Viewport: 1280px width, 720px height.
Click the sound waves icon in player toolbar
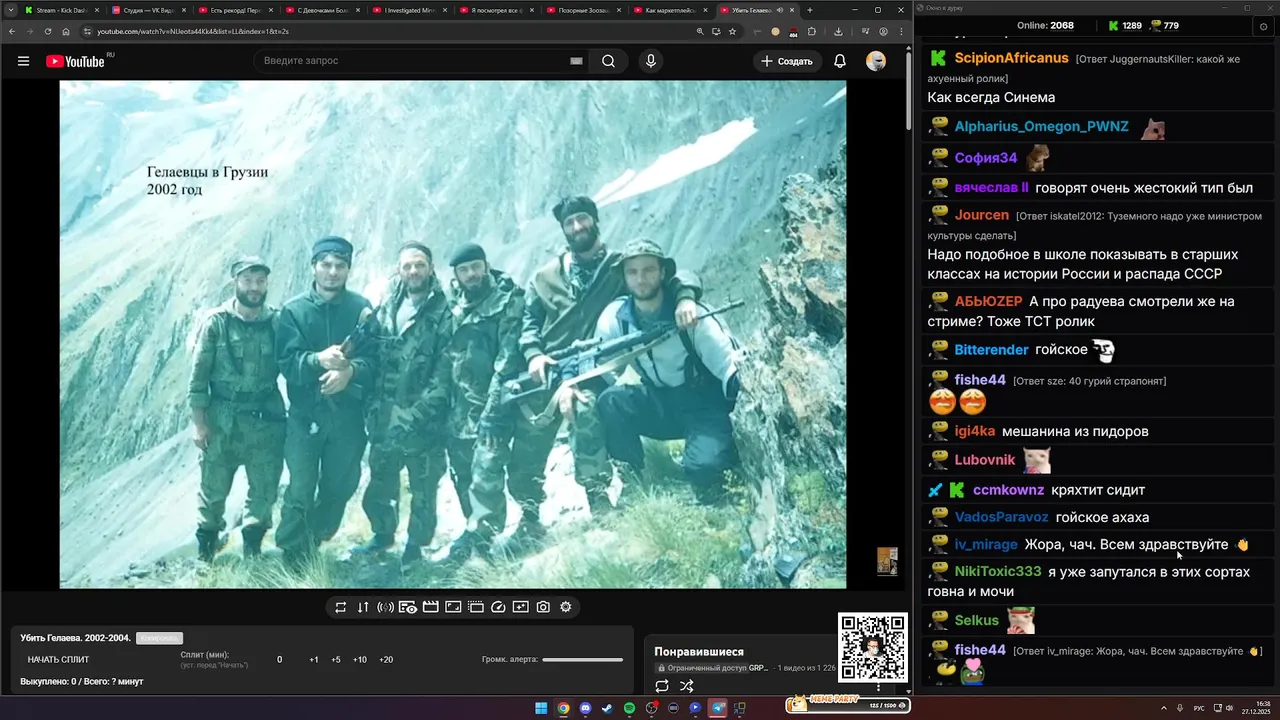click(385, 607)
